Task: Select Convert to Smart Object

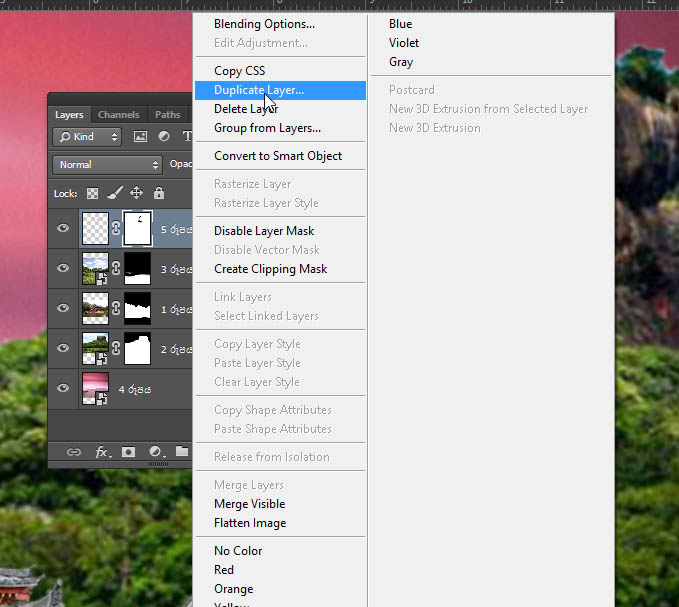Action: pos(278,156)
